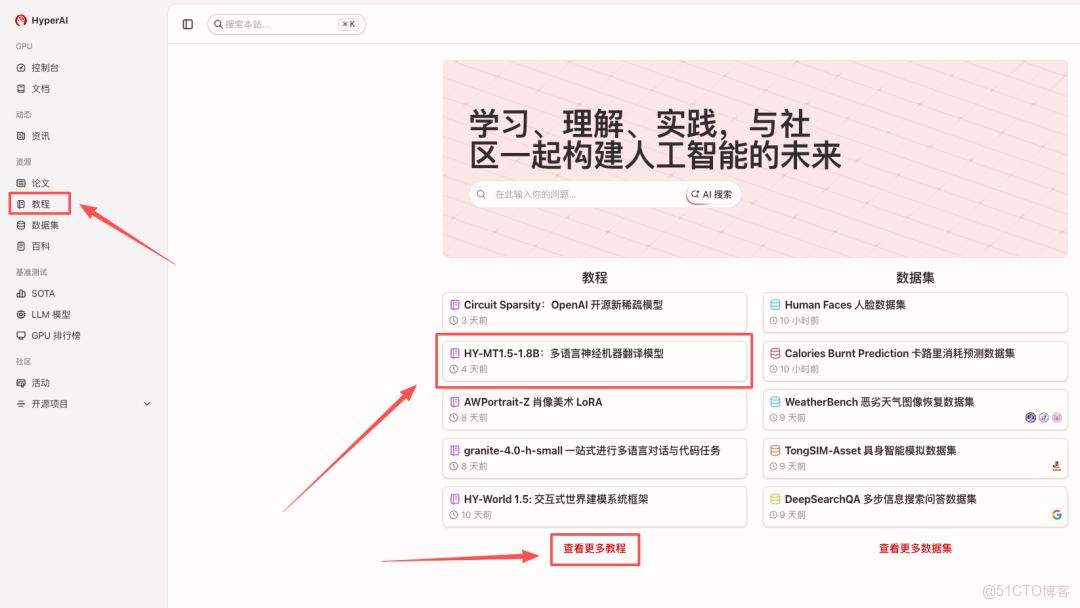Screen dimensions: 1080x608
Task: Click the HyperAI logo icon
Action: pos(21,20)
